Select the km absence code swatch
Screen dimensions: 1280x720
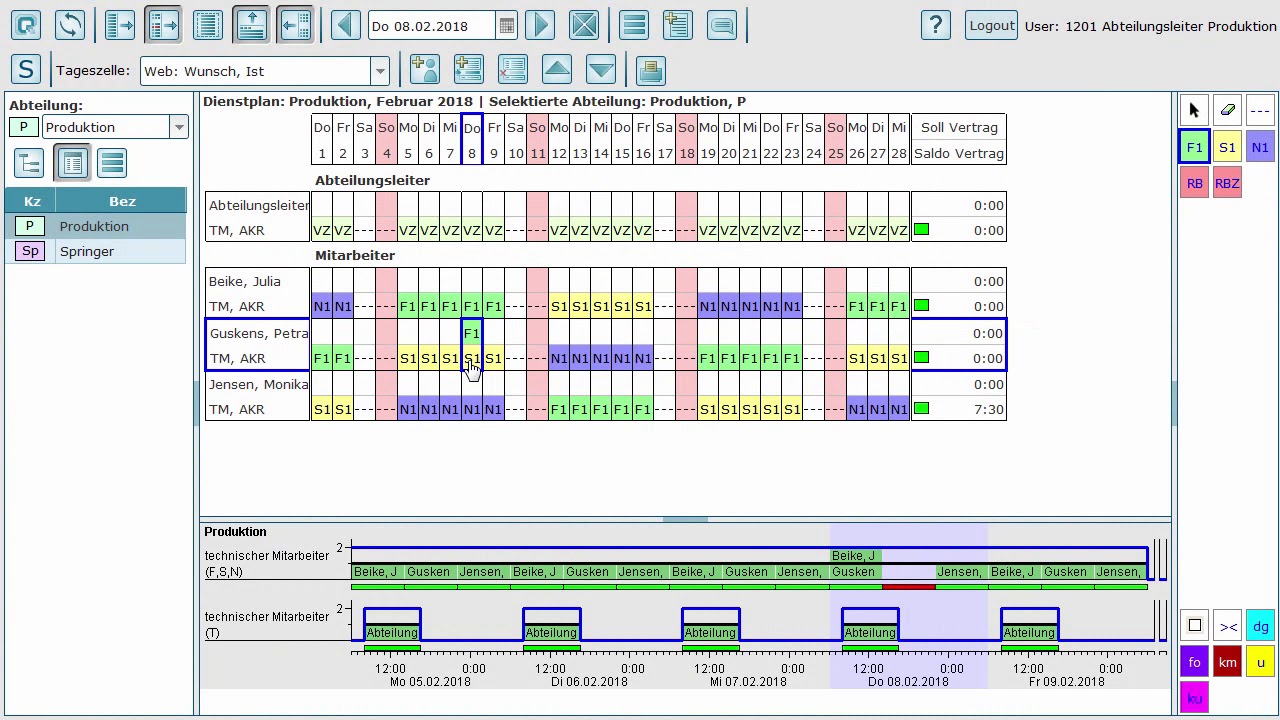click(1227, 662)
